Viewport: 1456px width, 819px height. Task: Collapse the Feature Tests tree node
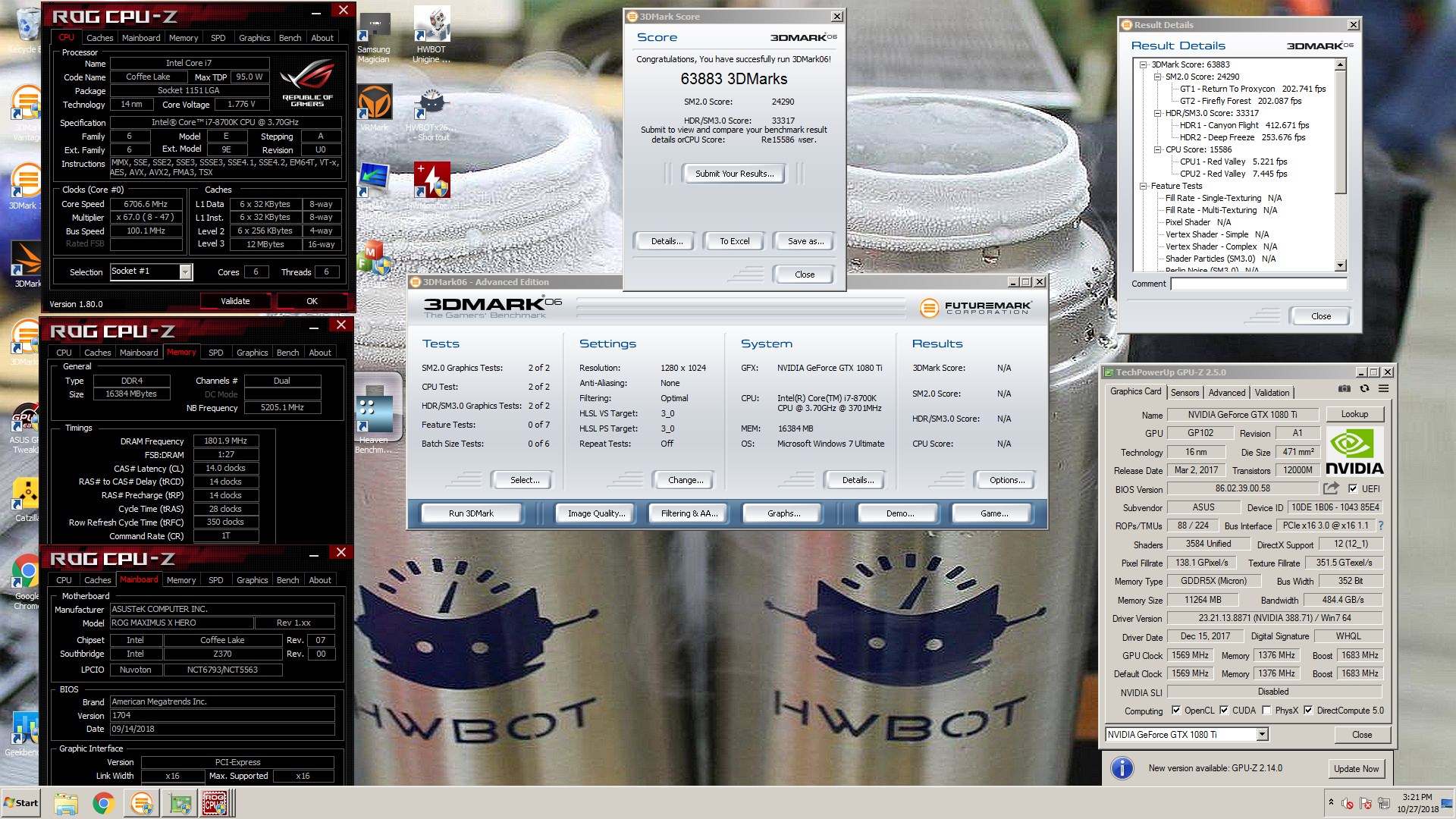pyautogui.click(x=1143, y=186)
